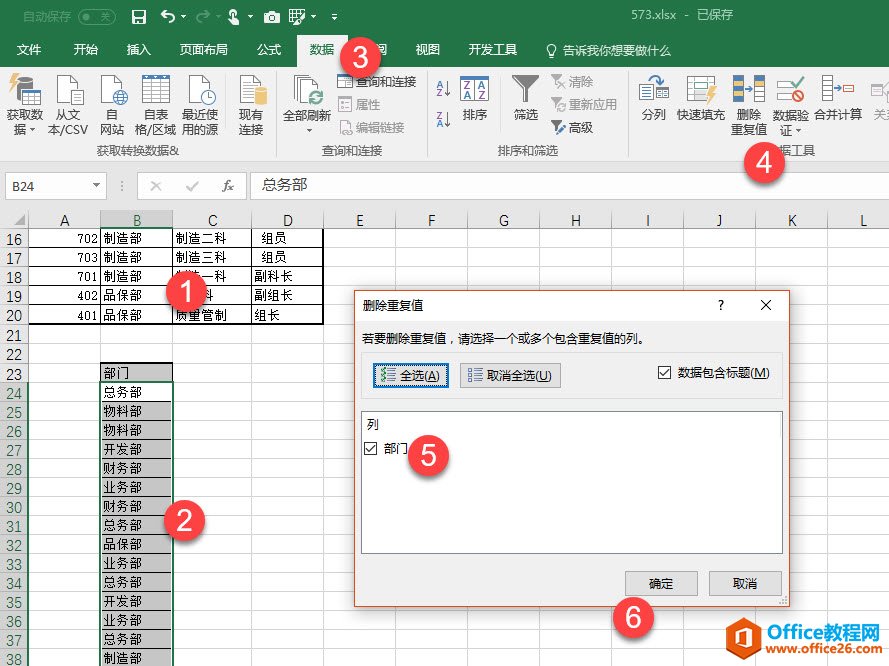
Task: Click the From Text/CSV (从文本/CSV) icon
Action: [68, 92]
